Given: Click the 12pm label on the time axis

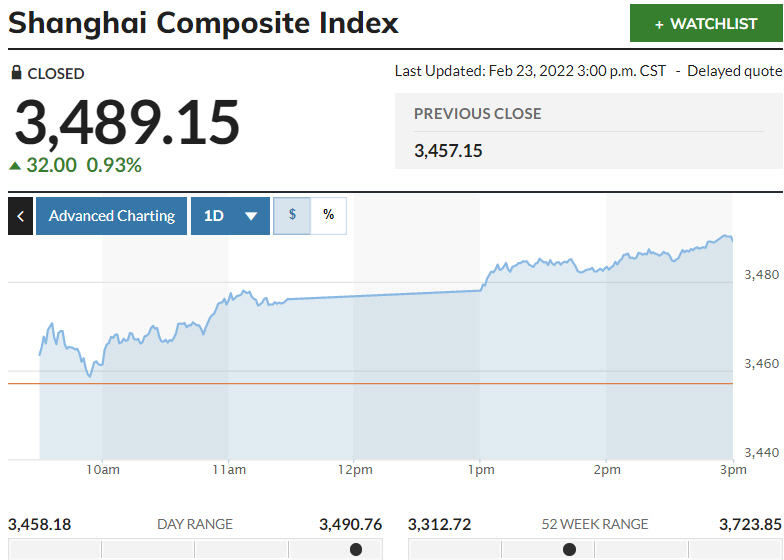Looking at the screenshot, I should click(355, 470).
